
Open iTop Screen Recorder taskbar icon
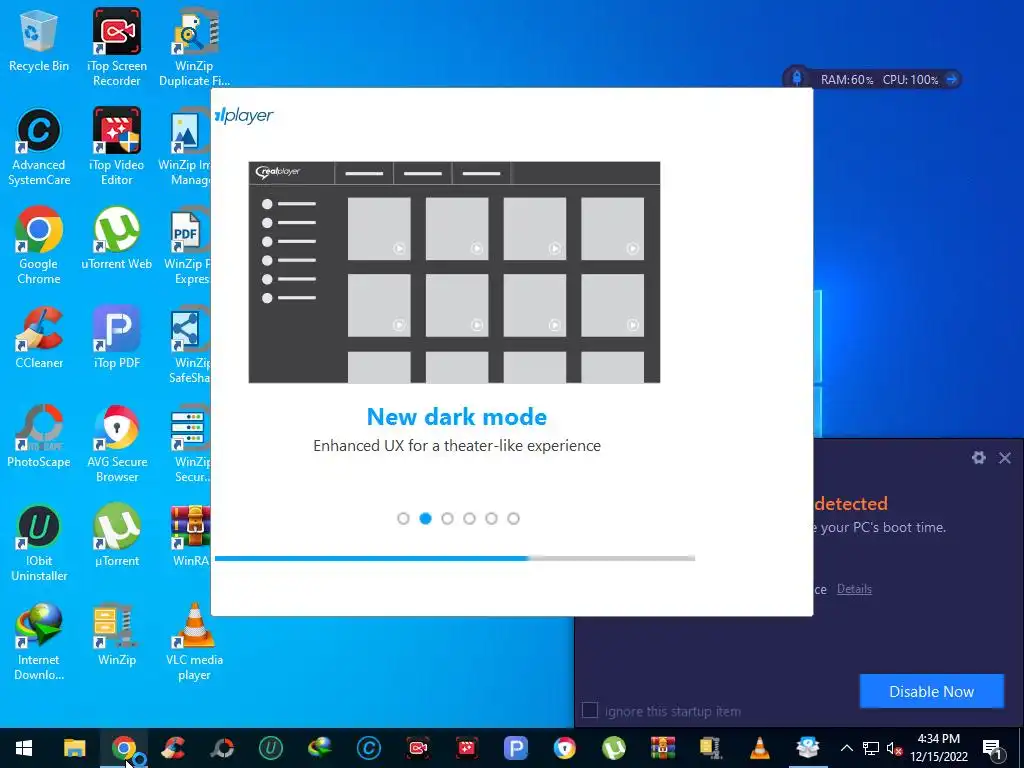click(x=418, y=748)
